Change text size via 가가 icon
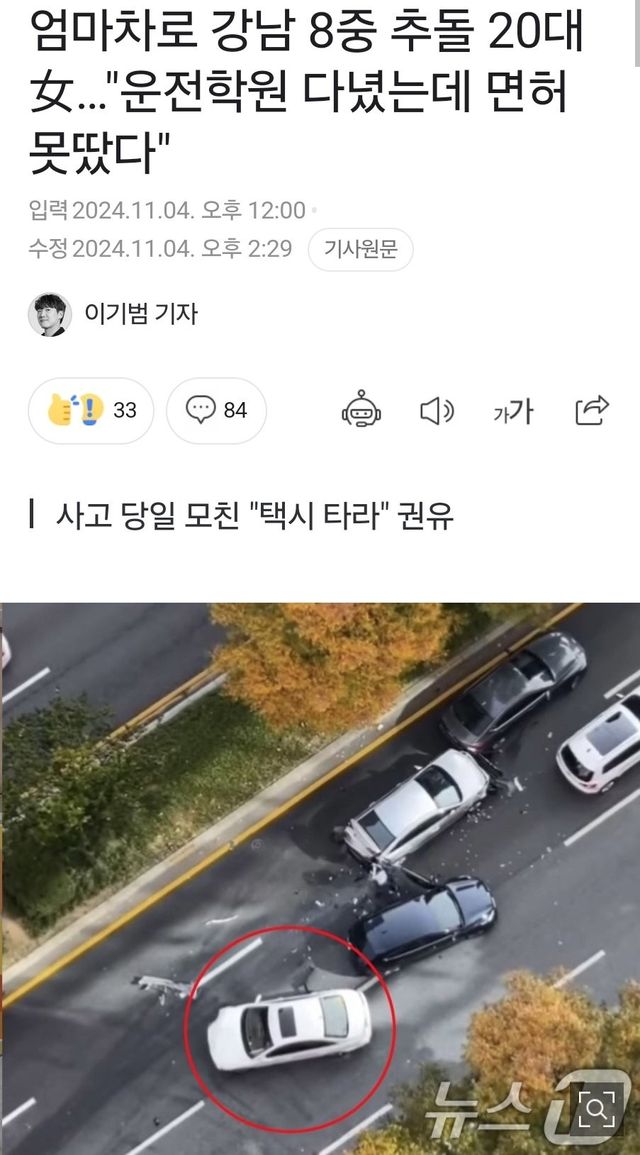 click(513, 411)
